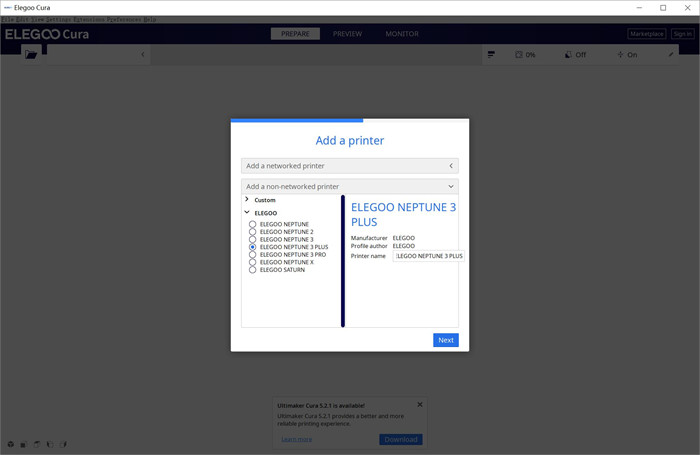The image size is (700, 455).
Task: Collapse the ELEGOO printer category
Action: tap(247, 213)
